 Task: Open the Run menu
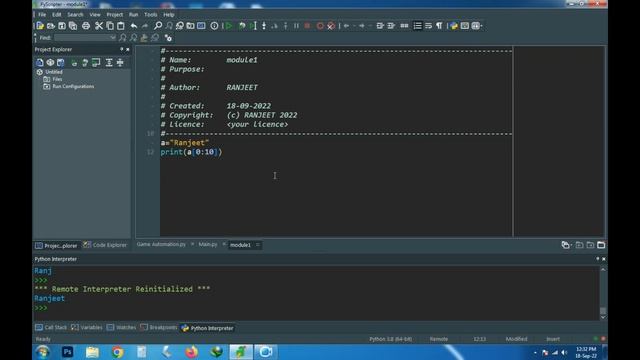[x=133, y=14]
